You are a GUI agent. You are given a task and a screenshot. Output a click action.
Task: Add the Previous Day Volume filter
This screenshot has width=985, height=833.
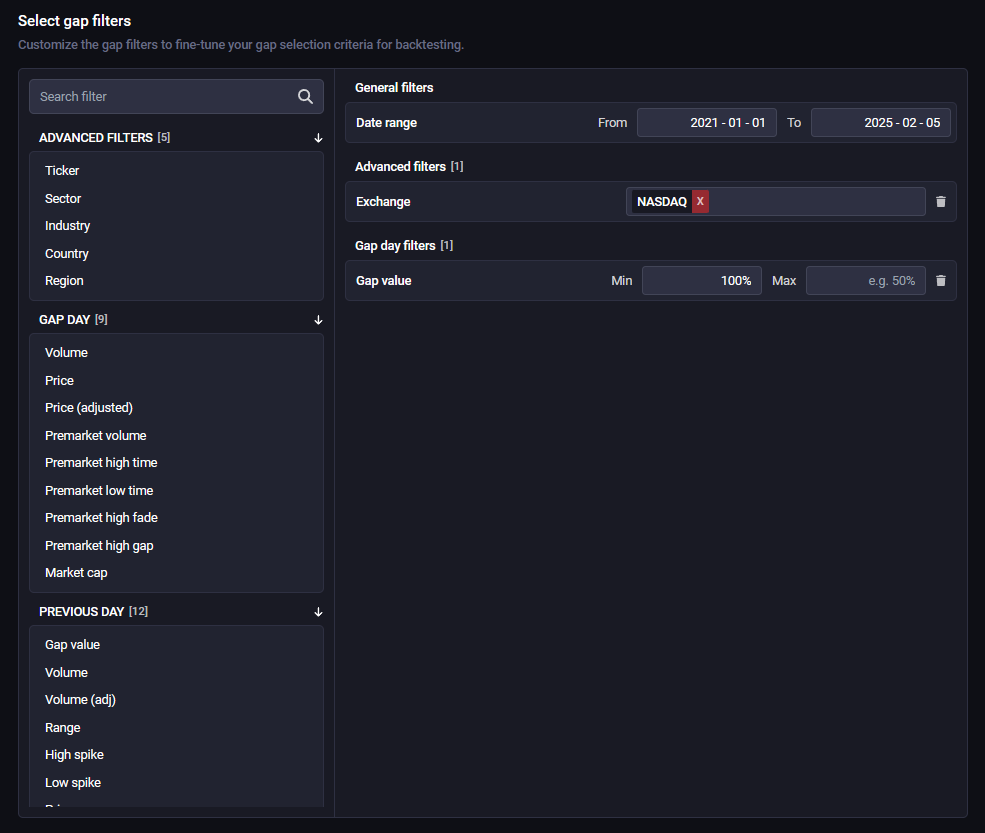(66, 673)
